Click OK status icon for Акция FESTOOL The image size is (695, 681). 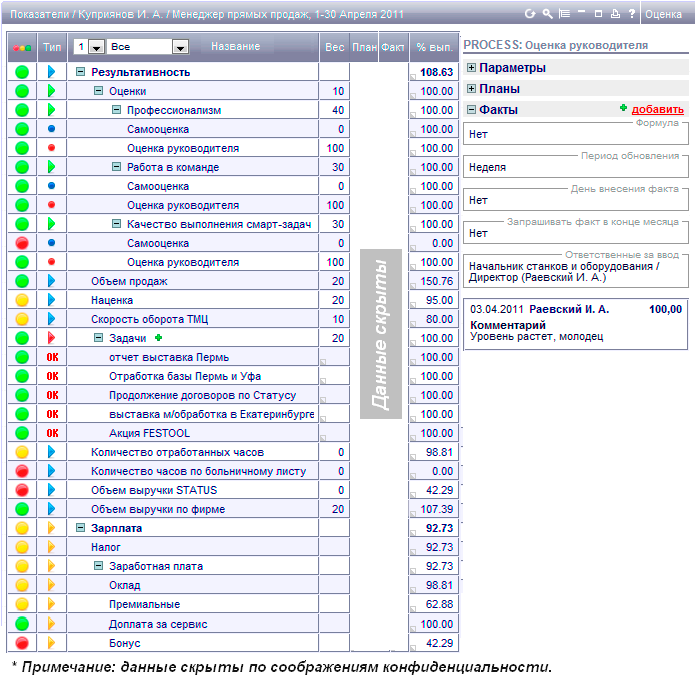[52, 433]
